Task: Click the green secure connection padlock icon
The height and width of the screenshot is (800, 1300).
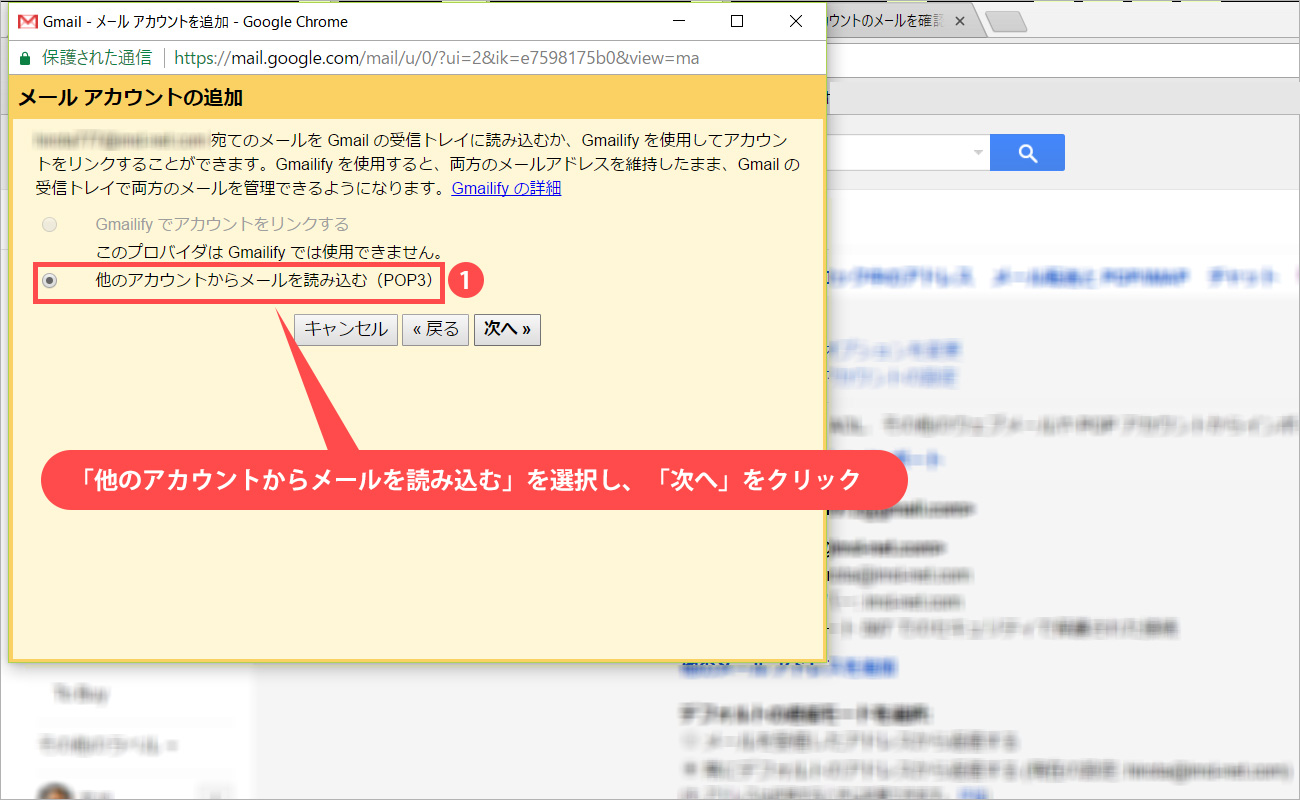Action: [25, 58]
